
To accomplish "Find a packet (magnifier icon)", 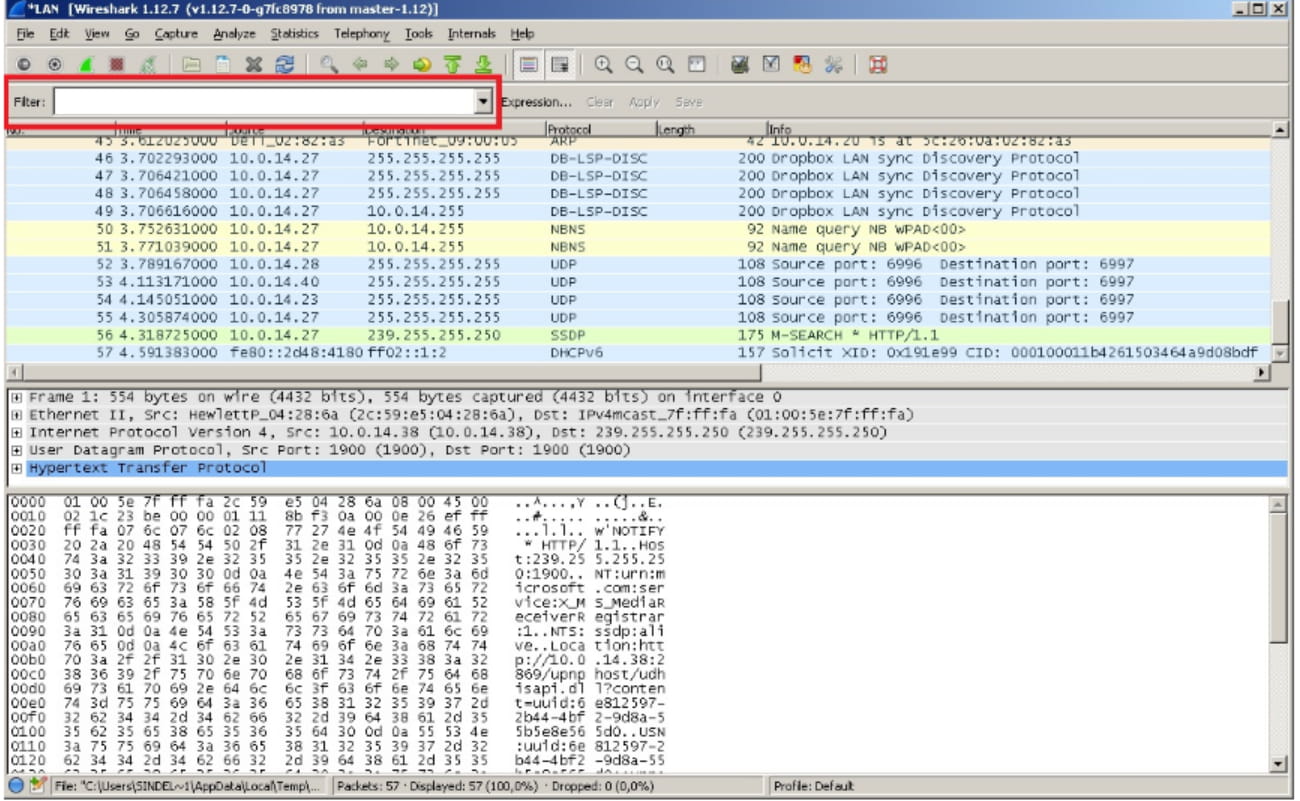I will tap(329, 65).
